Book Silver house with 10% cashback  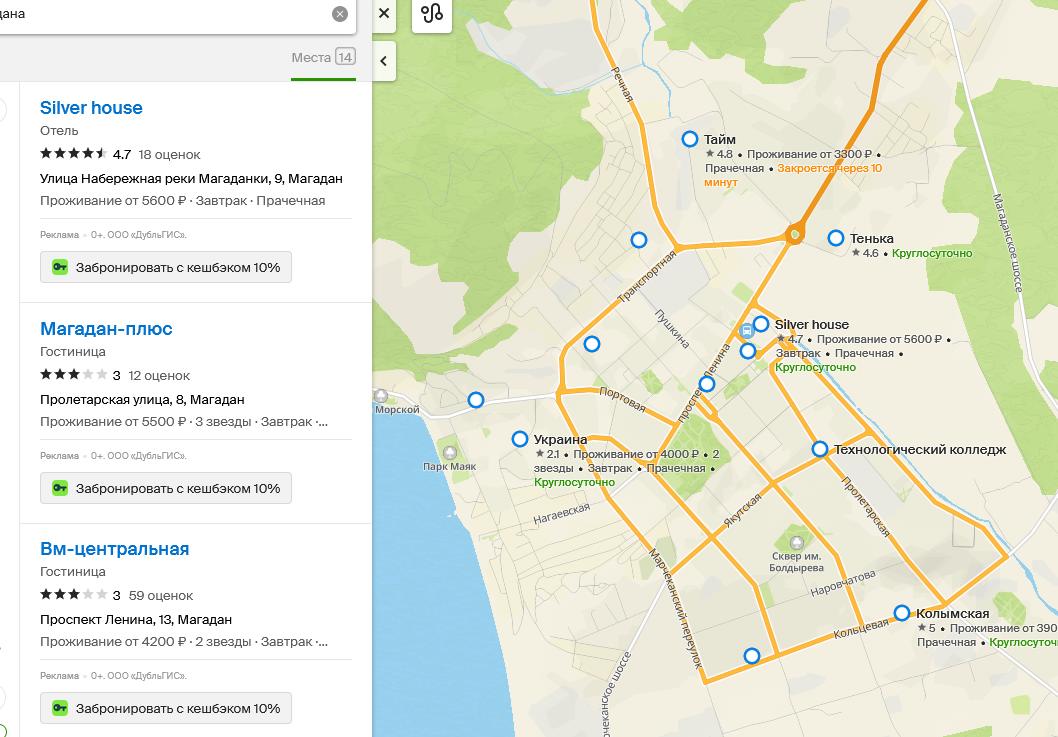click(x=166, y=267)
